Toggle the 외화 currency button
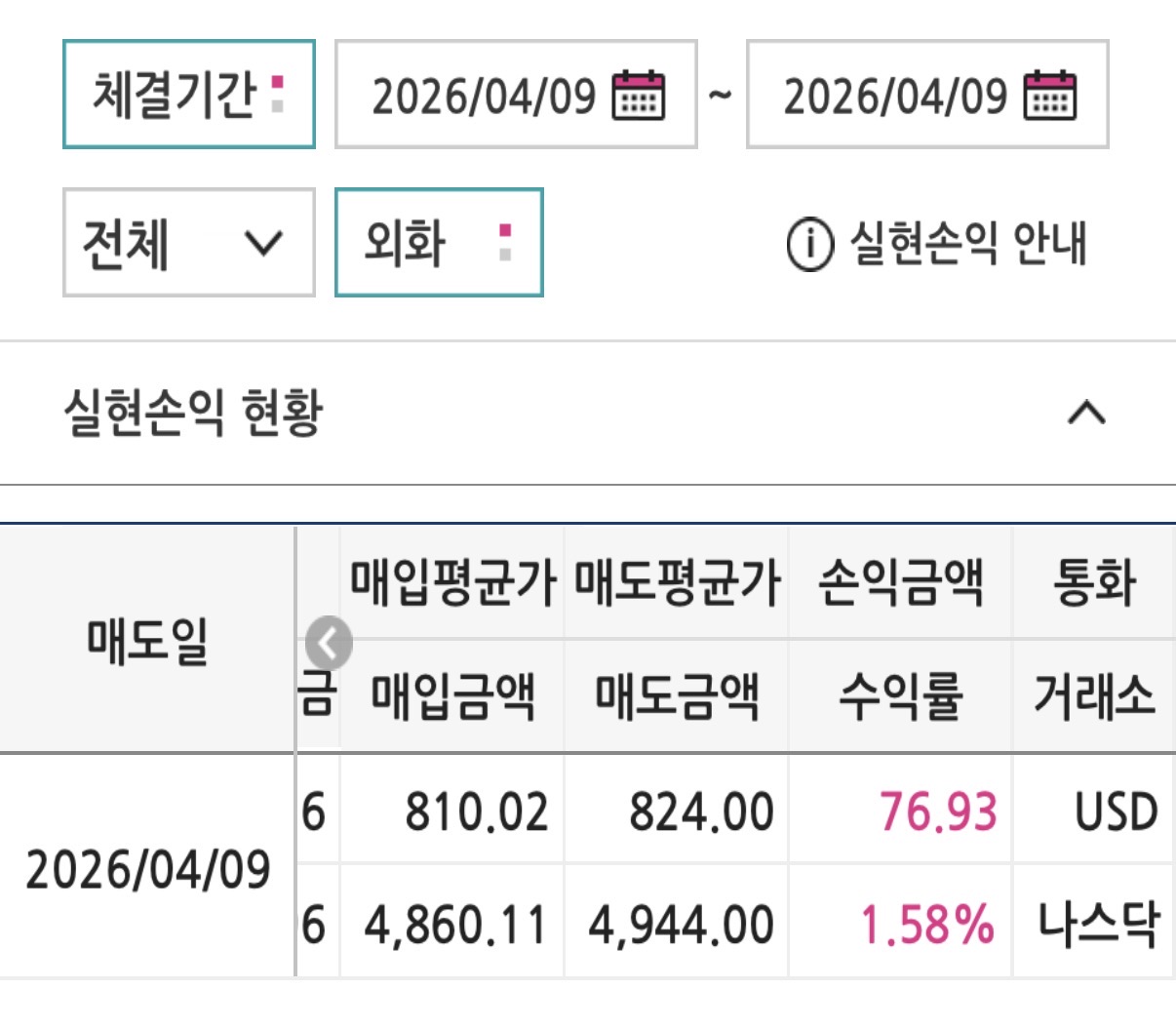The height and width of the screenshot is (1029, 1176). (x=438, y=243)
